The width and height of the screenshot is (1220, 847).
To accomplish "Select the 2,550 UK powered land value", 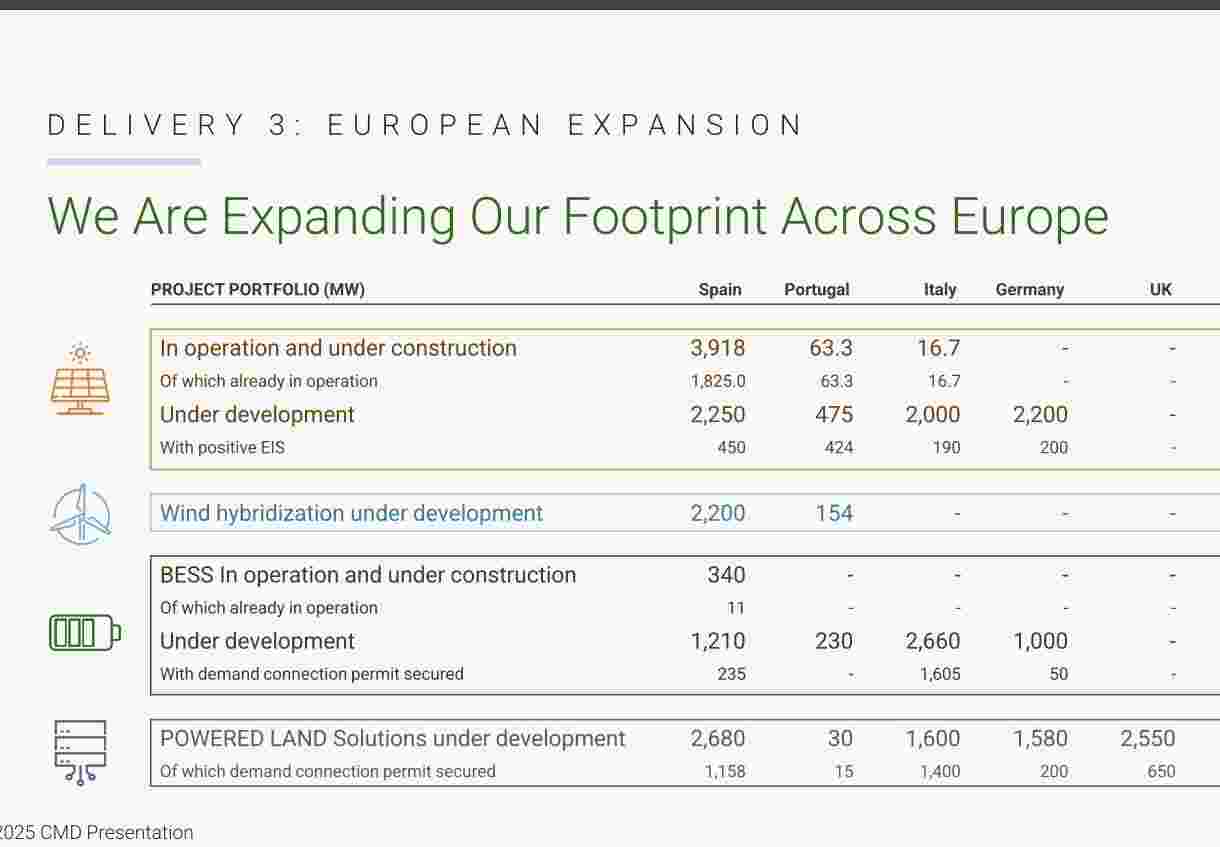I will [x=1147, y=739].
